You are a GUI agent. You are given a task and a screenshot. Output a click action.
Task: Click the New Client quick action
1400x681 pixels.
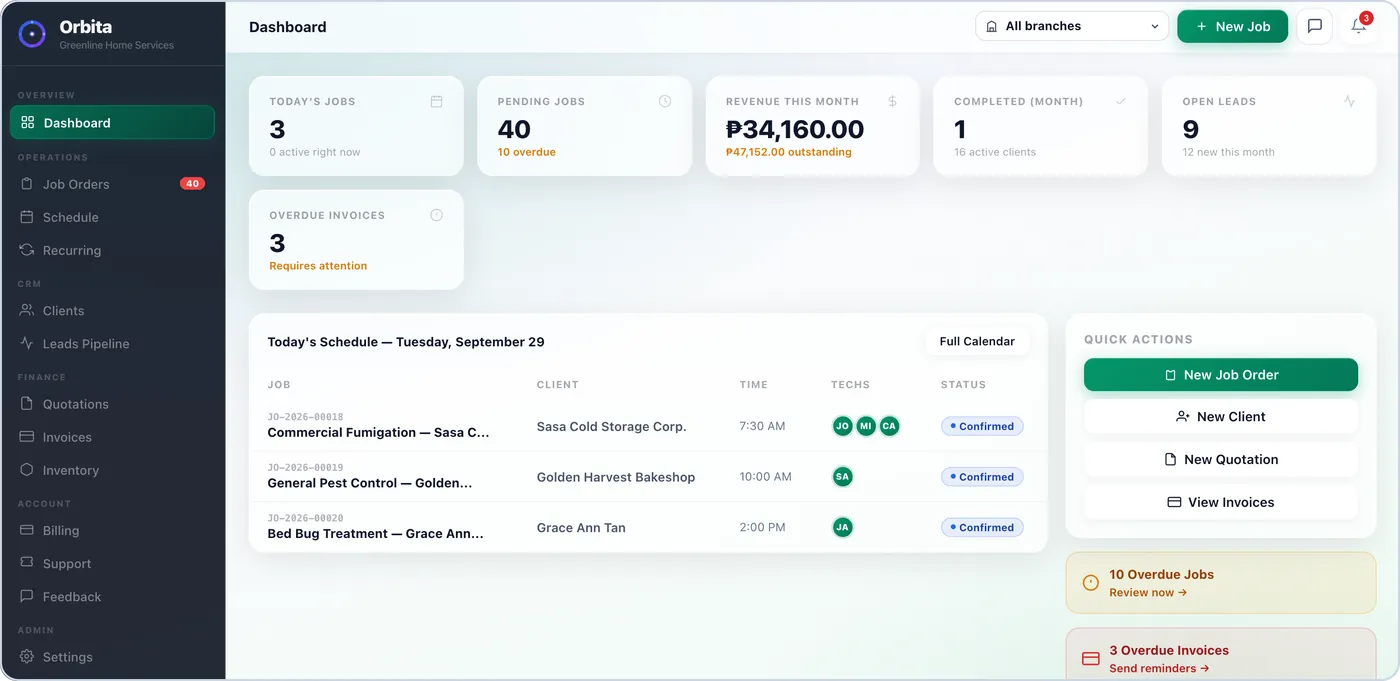(x=1221, y=417)
